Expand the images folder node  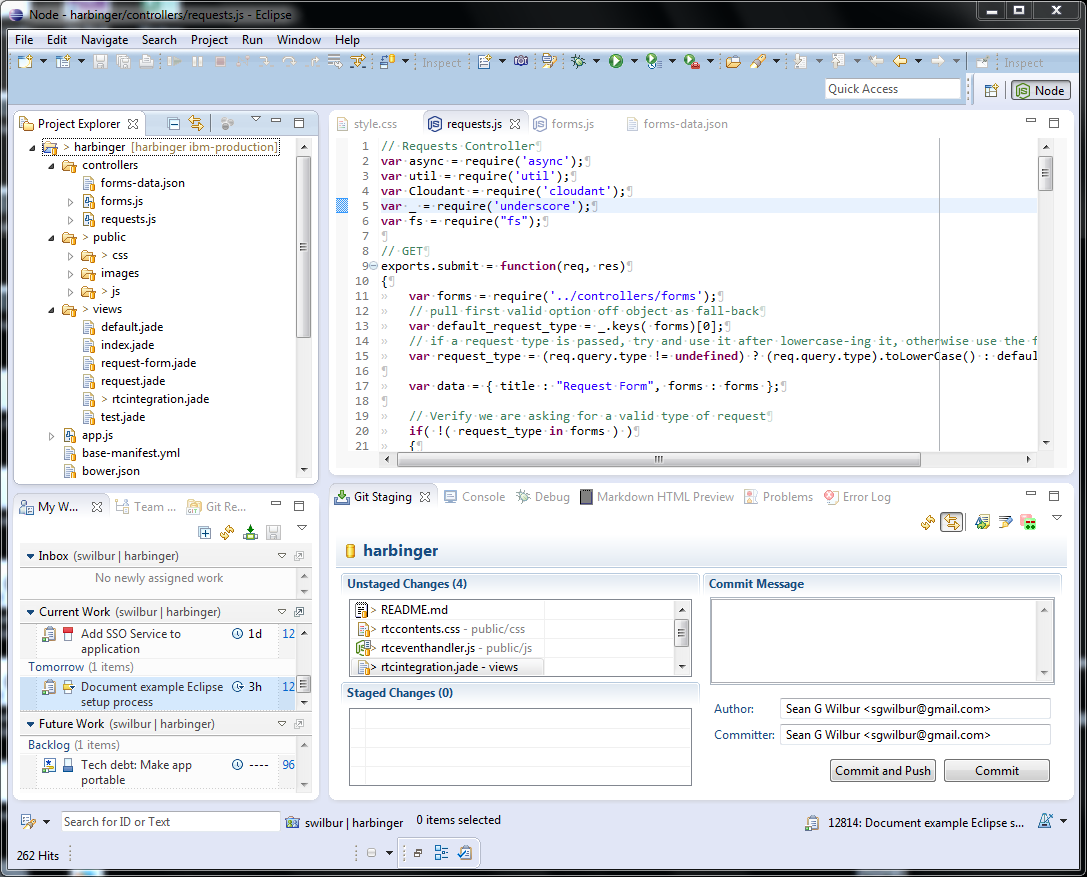pos(70,274)
